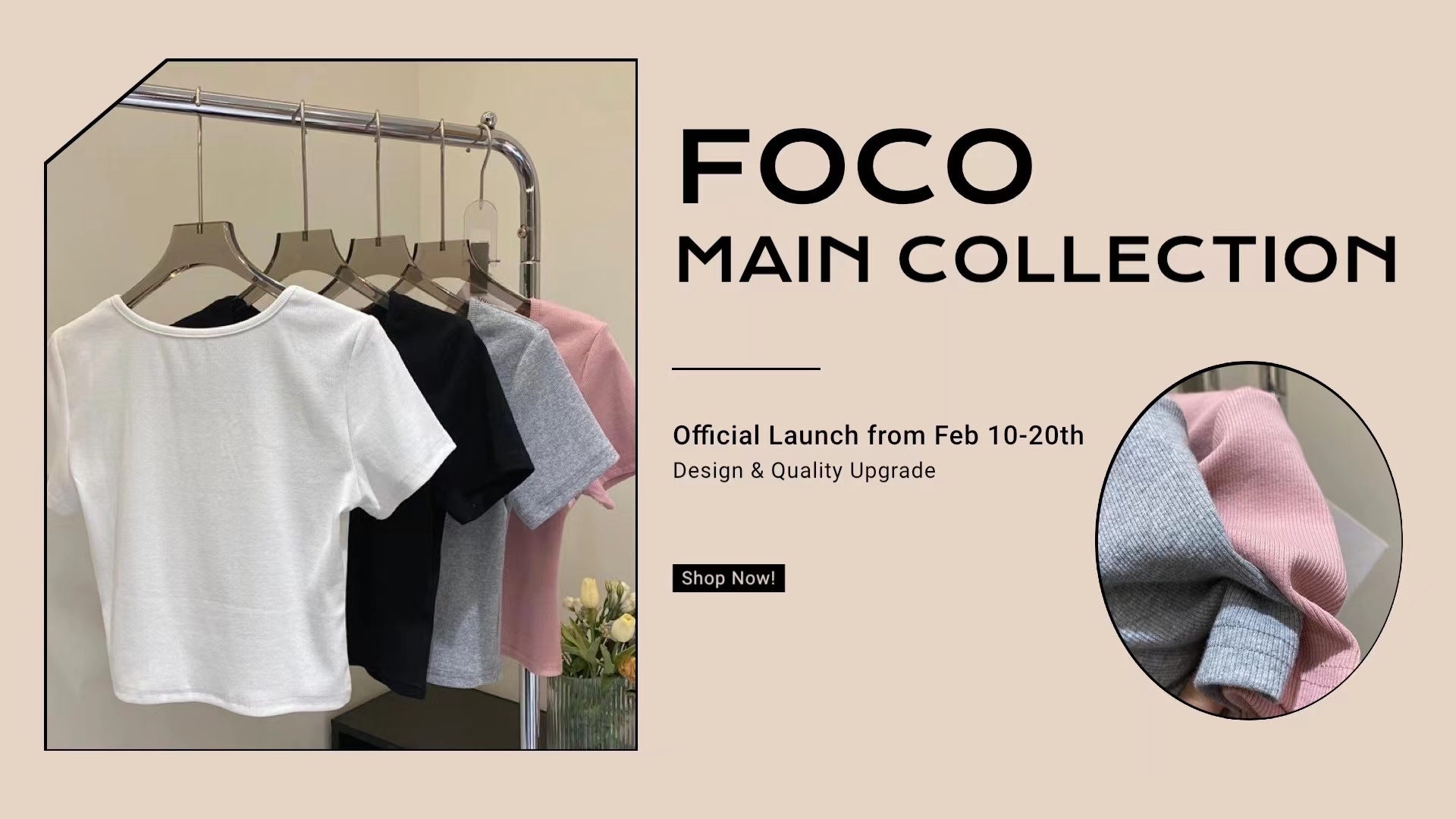Click the Official Launch from Feb 10-20th text
This screenshot has height=819, width=1456.
click(x=878, y=435)
